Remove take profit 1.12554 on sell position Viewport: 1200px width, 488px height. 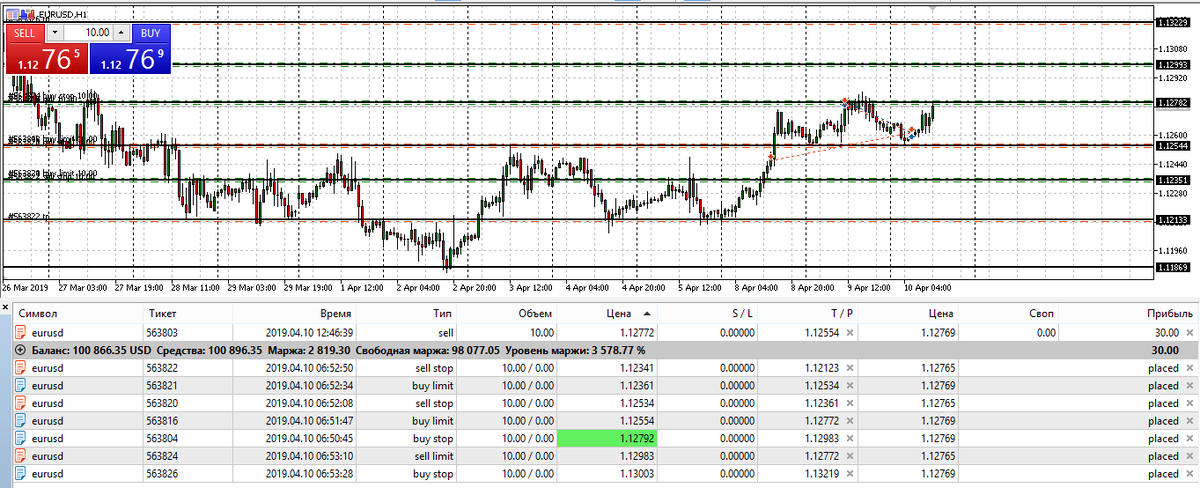point(850,332)
